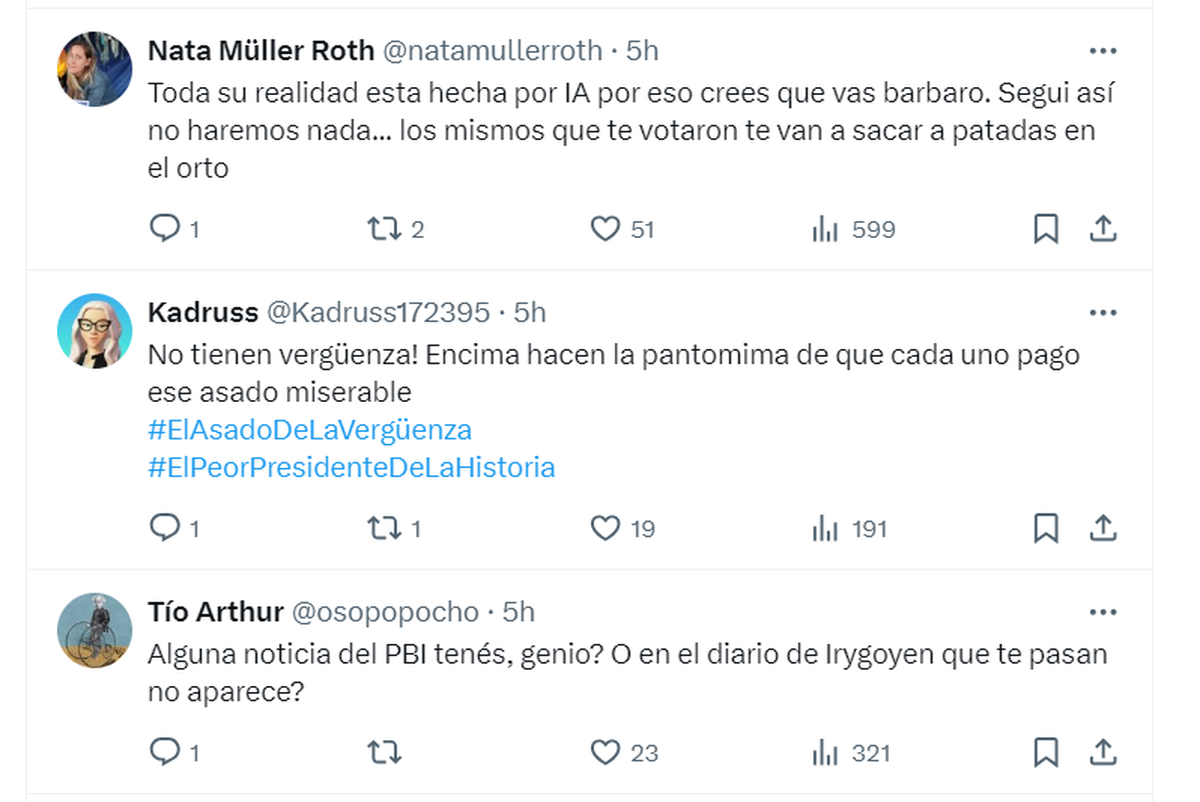Bookmark Nata Müller Roth's tweet

1045,230
